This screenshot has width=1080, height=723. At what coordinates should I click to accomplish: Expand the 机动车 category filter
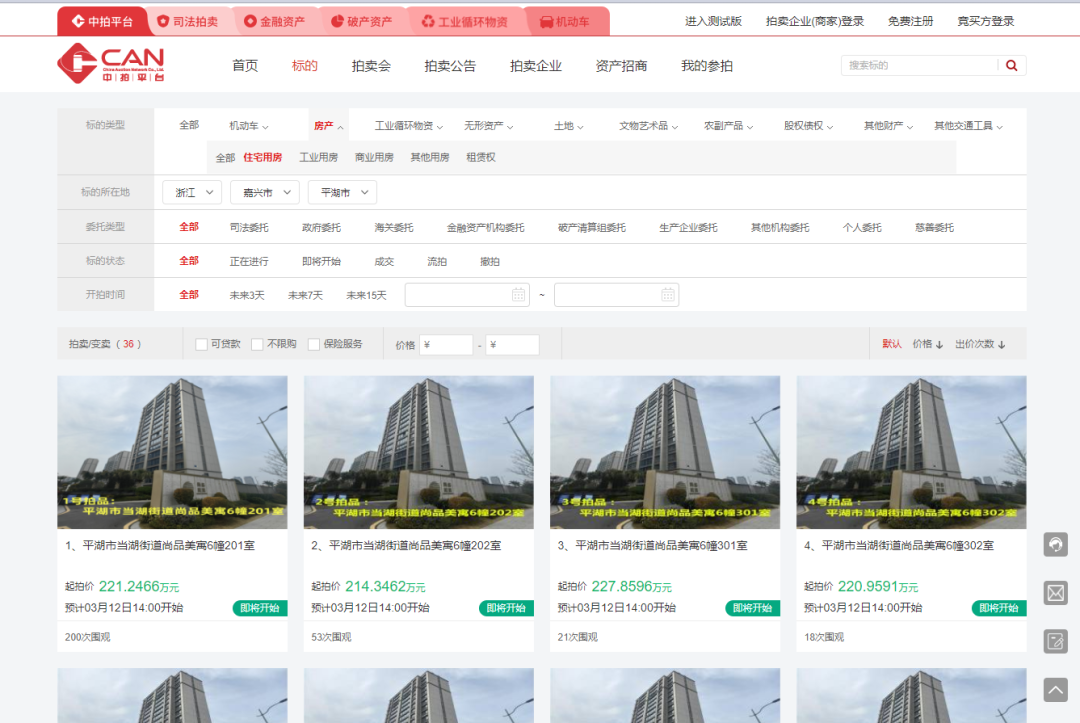(249, 126)
